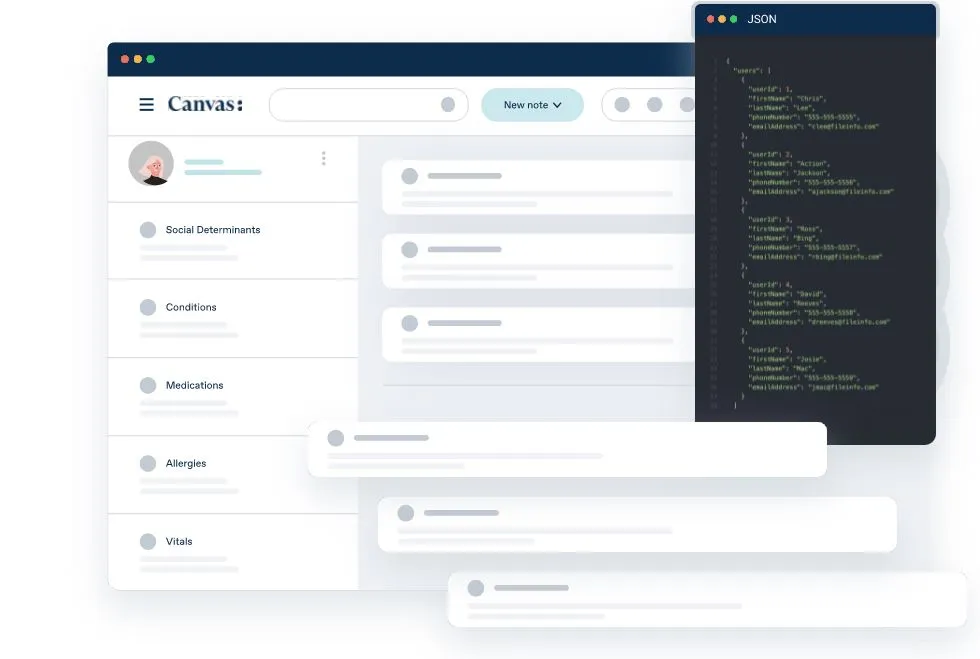Open the three-dot menu beside the patient name
The height and width of the screenshot is (659, 980).
(324, 158)
